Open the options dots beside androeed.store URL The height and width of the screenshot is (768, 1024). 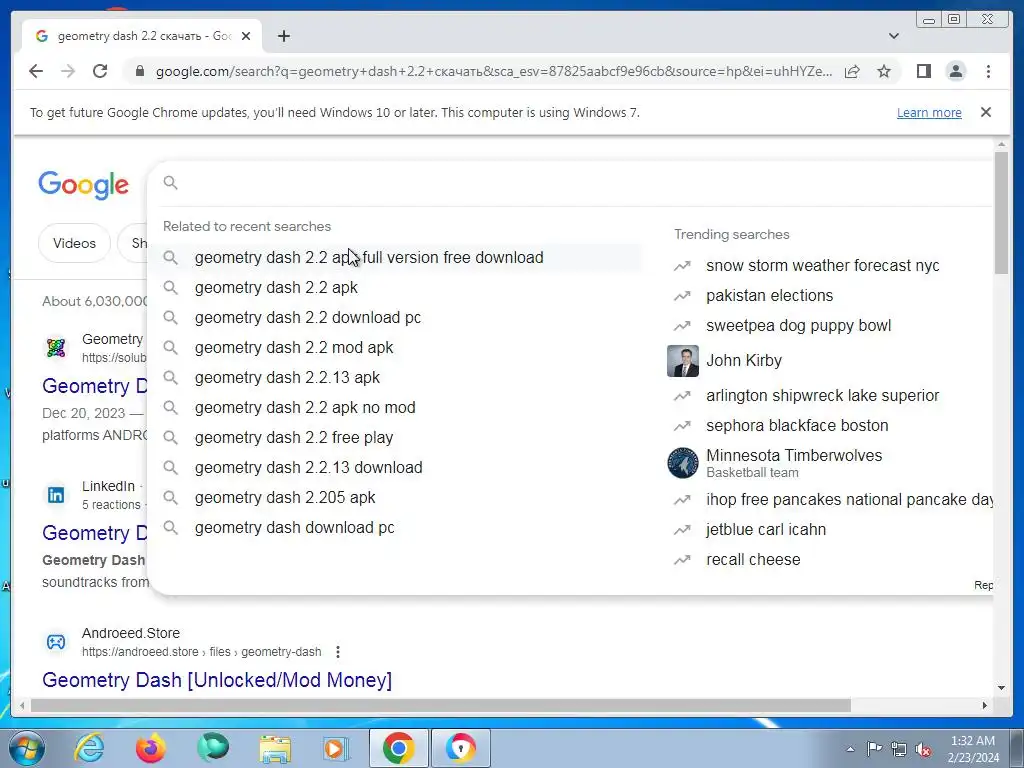coord(338,652)
